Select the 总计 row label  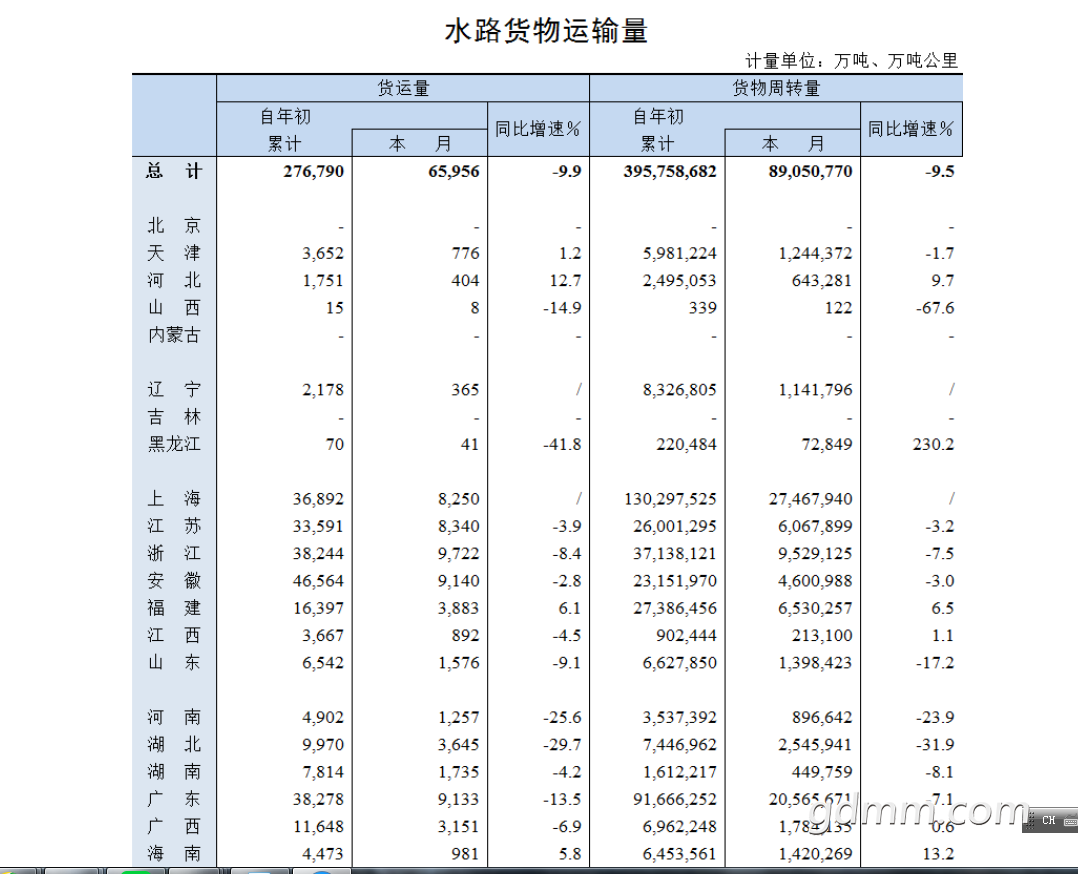tap(174, 171)
